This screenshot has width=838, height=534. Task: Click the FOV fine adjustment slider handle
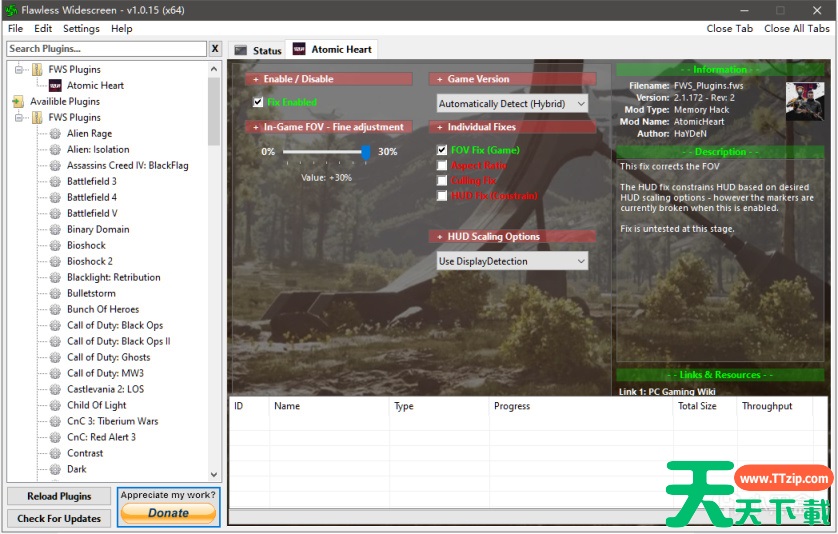(x=366, y=152)
